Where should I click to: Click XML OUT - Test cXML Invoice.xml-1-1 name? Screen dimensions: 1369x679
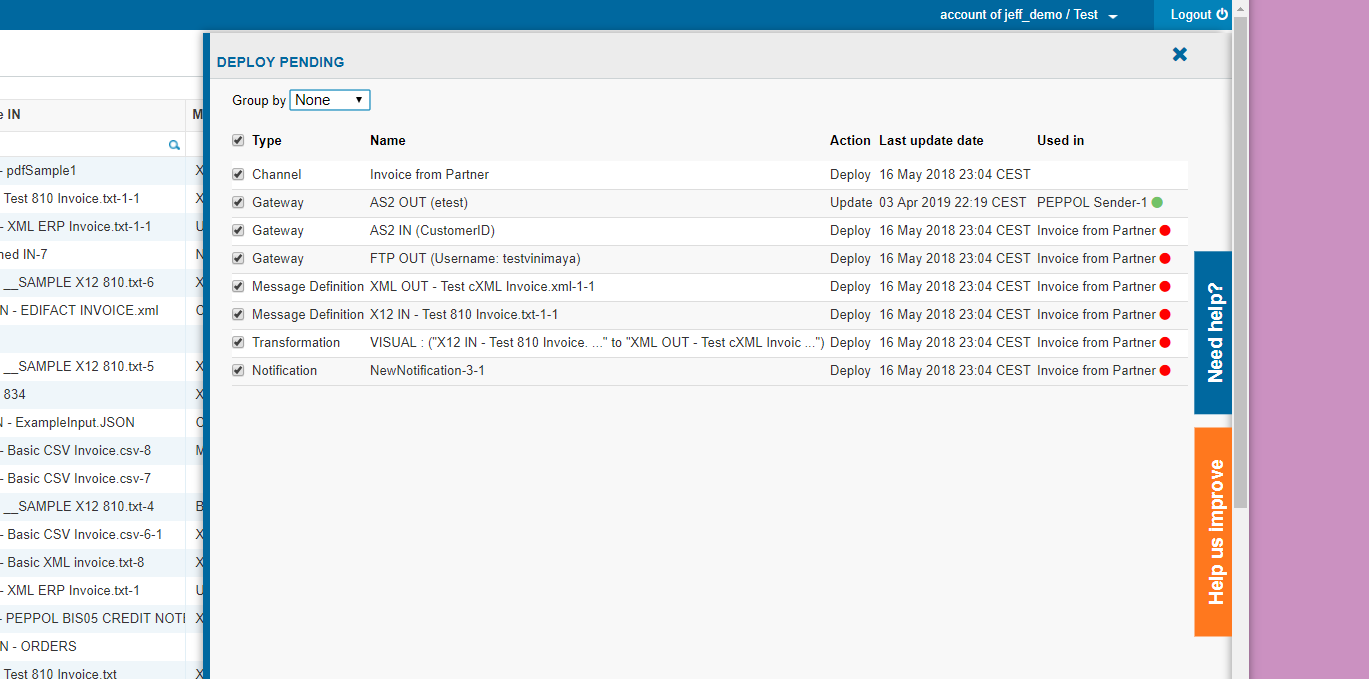point(482,286)
